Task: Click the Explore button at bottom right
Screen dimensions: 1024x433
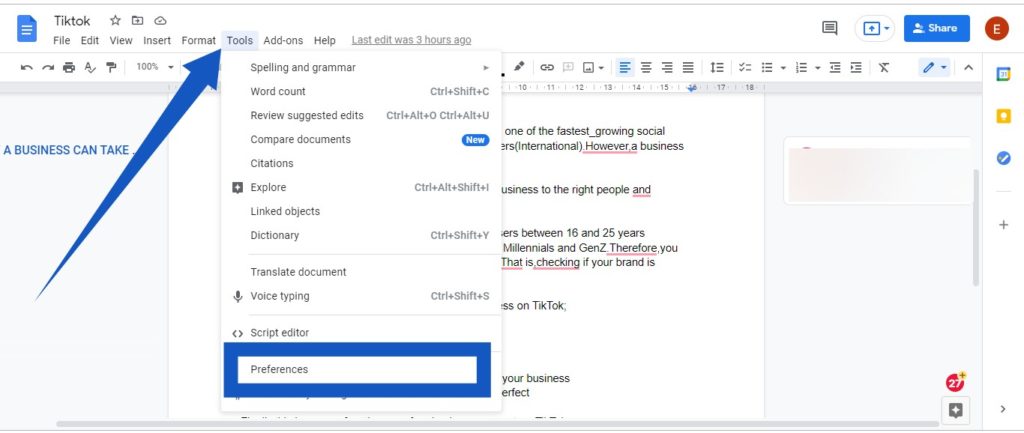Action: click(x=955, y=409)
